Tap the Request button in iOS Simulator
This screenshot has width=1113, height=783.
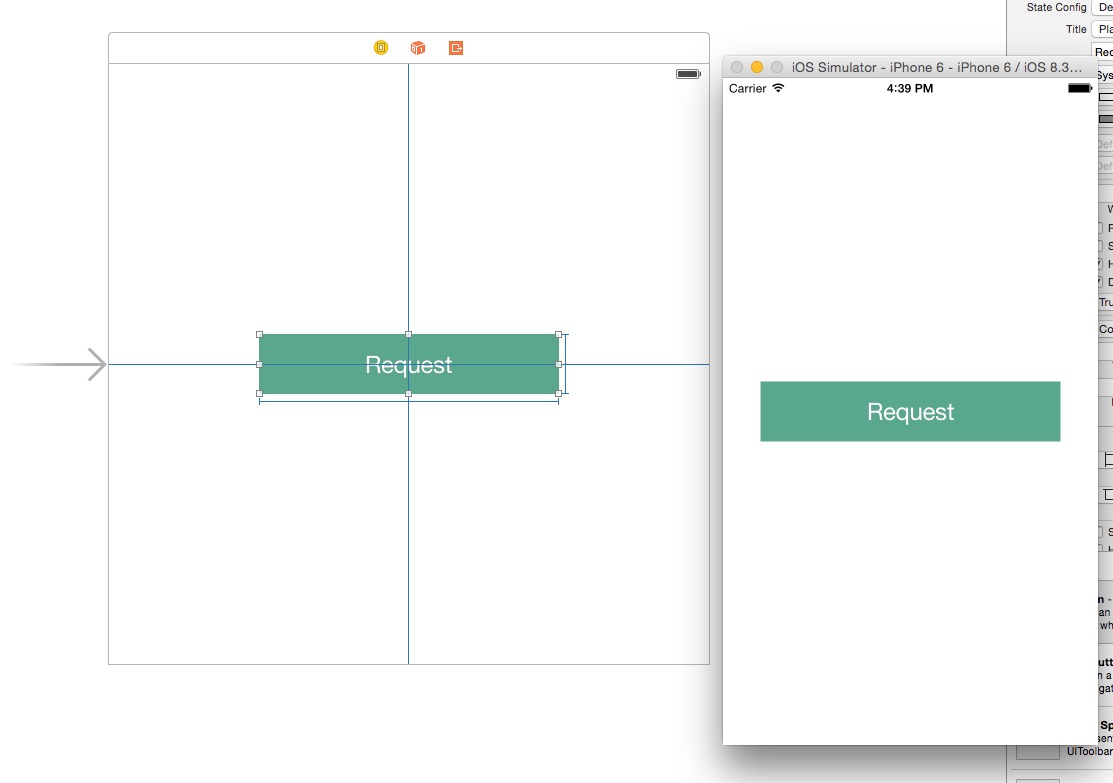pos(910,412)
